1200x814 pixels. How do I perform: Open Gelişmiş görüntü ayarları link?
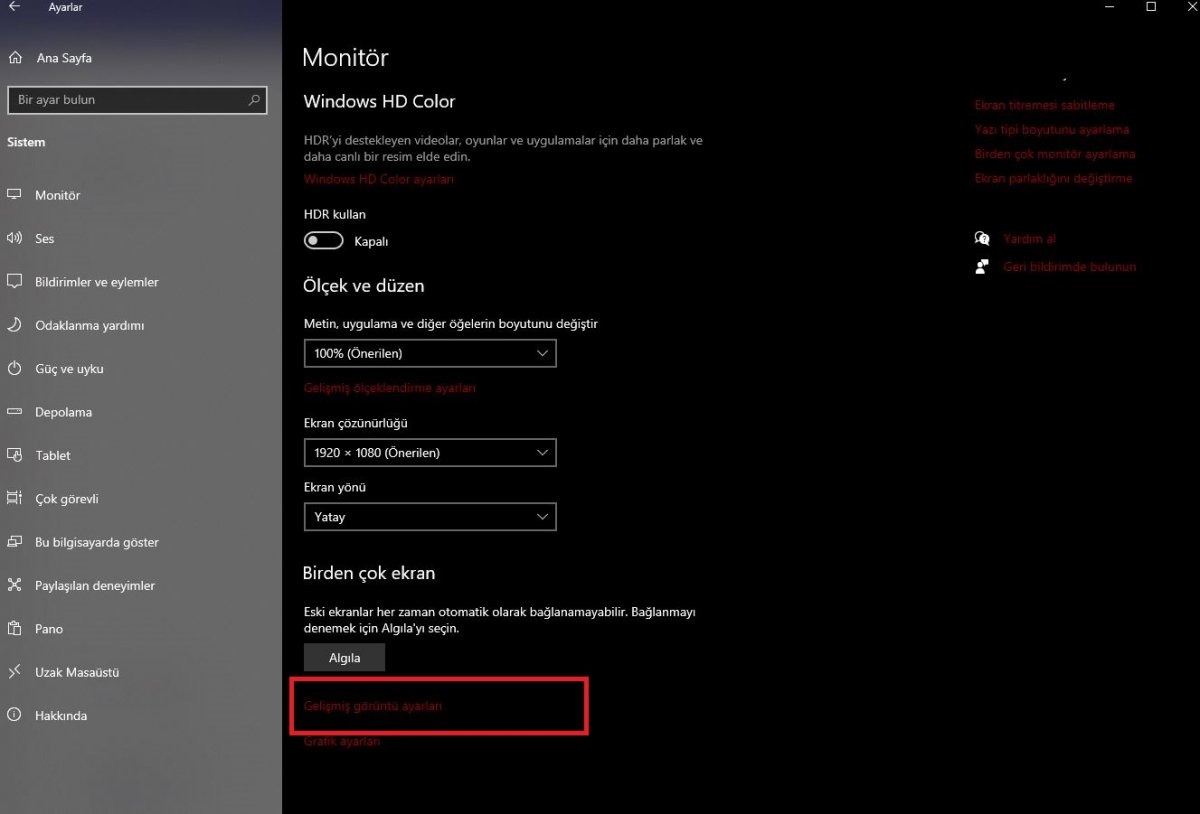tap(373, 706)
